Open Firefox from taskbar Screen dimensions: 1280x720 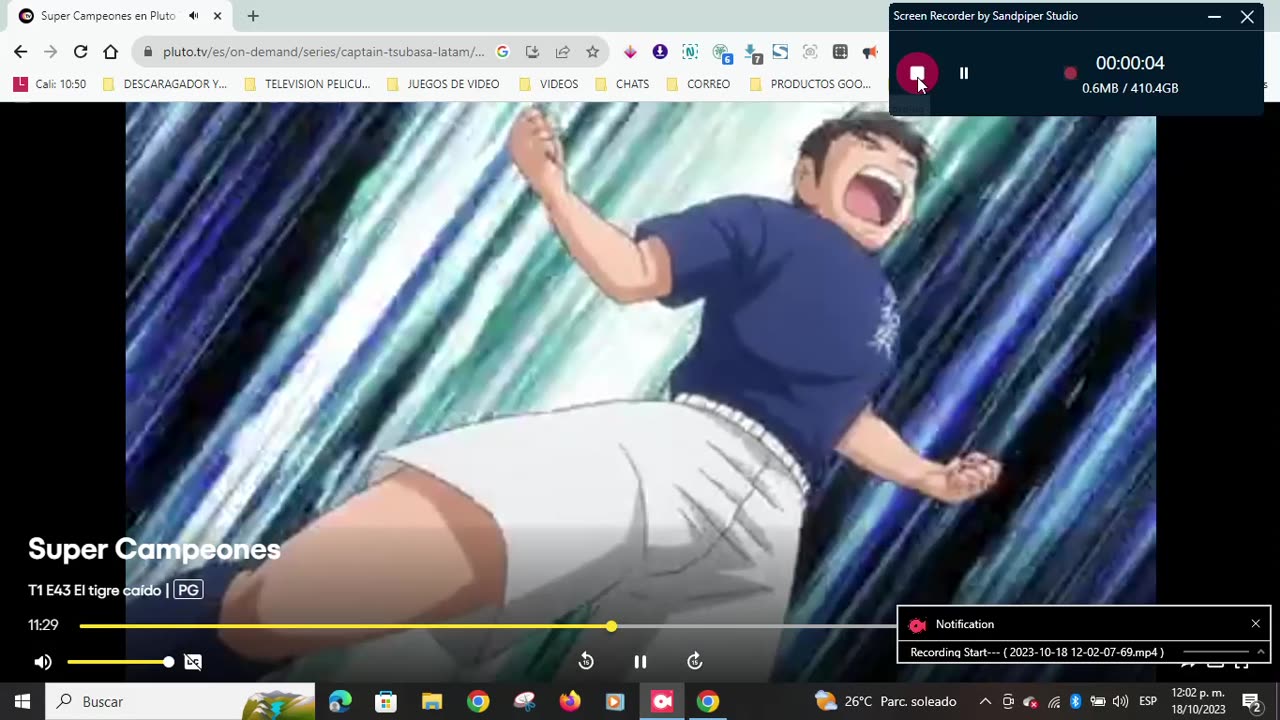click(570, 701)
